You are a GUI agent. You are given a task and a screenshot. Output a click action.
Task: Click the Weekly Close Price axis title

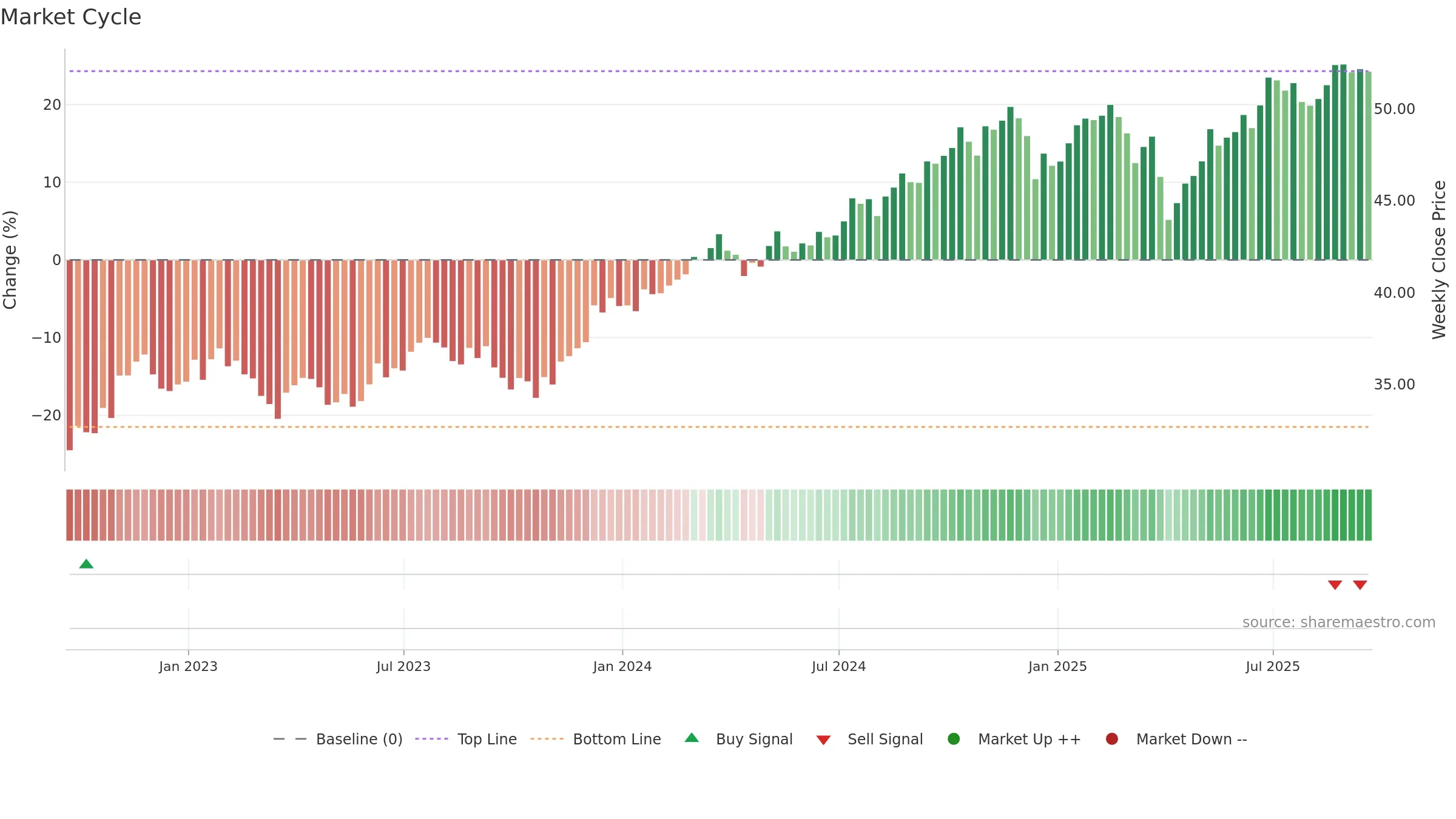coord(1439,260)
